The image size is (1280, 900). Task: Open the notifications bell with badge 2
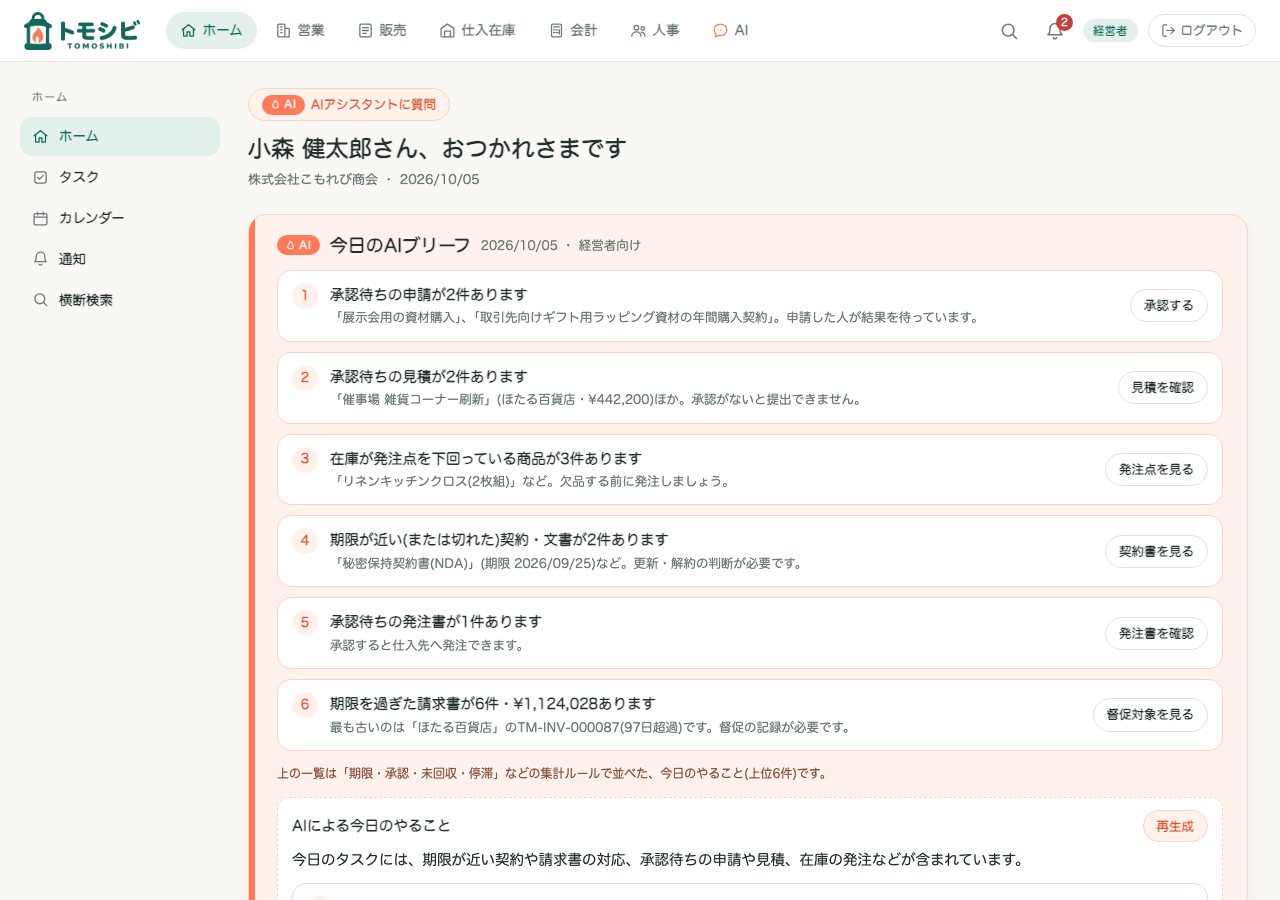[x=1055, y=31]
